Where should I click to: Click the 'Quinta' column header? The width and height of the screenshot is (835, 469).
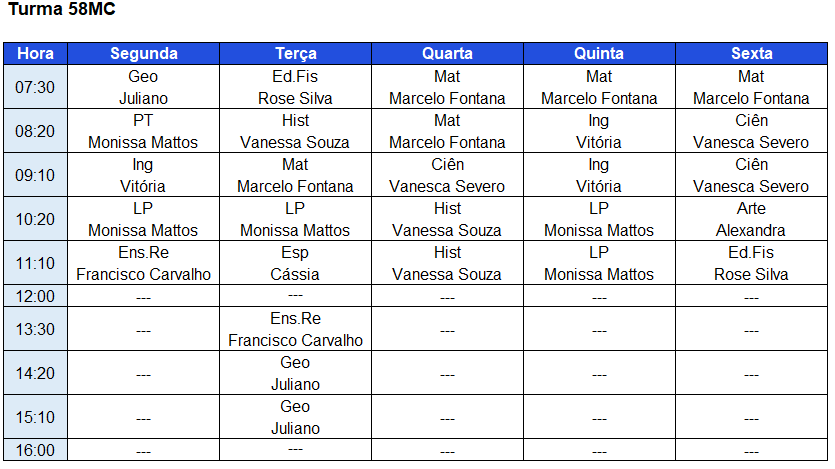pyautogui.click(x=599, y=54)
